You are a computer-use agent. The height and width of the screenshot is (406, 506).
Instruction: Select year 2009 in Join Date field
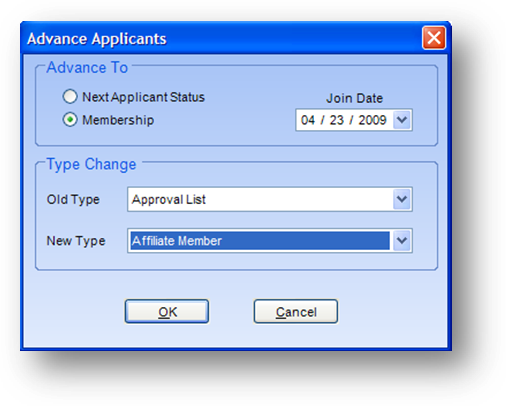point(372,120)
